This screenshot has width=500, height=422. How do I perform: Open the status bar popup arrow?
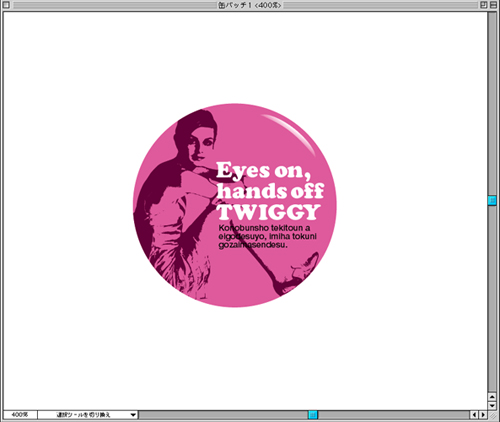133,415
